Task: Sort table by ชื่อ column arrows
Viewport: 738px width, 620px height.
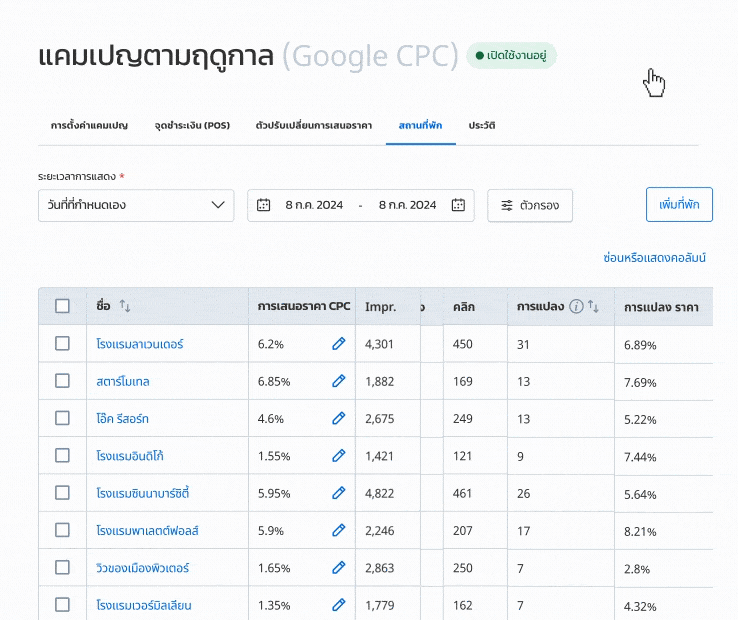Action: tap(125, 306)
